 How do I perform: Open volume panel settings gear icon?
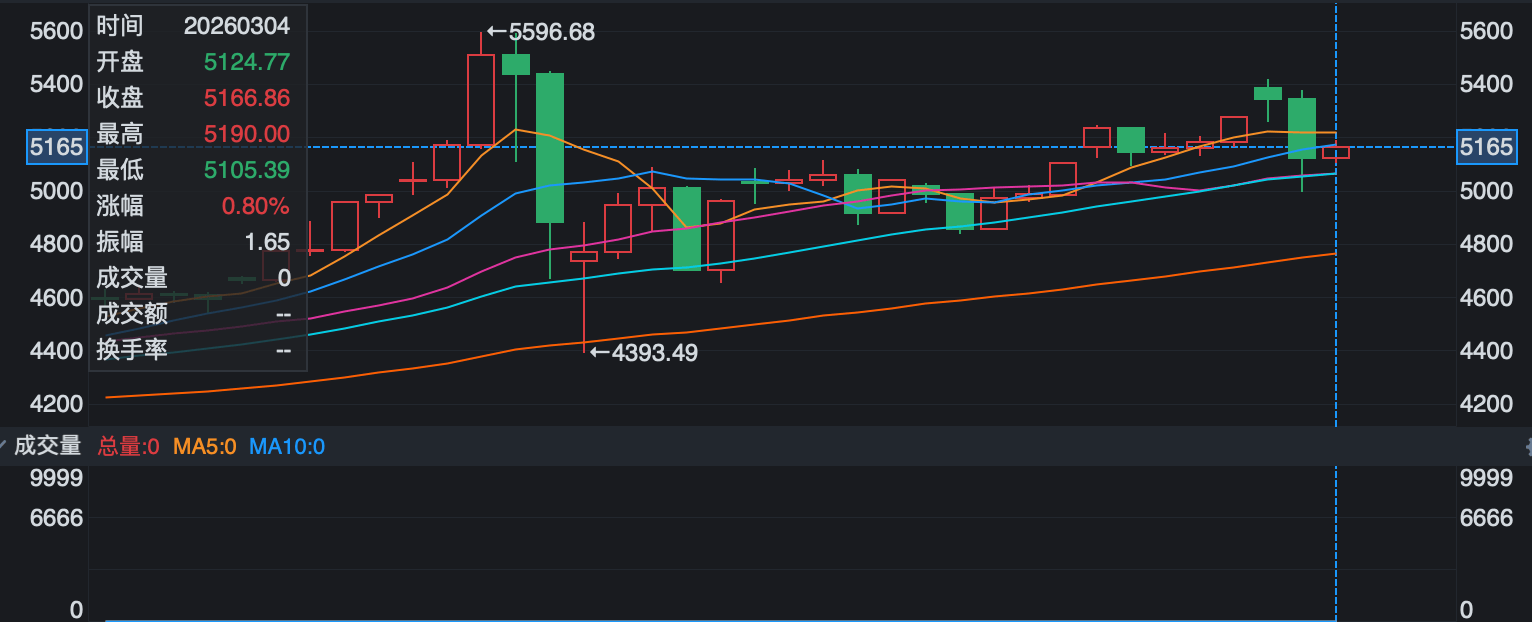(x=1527, y=446)
